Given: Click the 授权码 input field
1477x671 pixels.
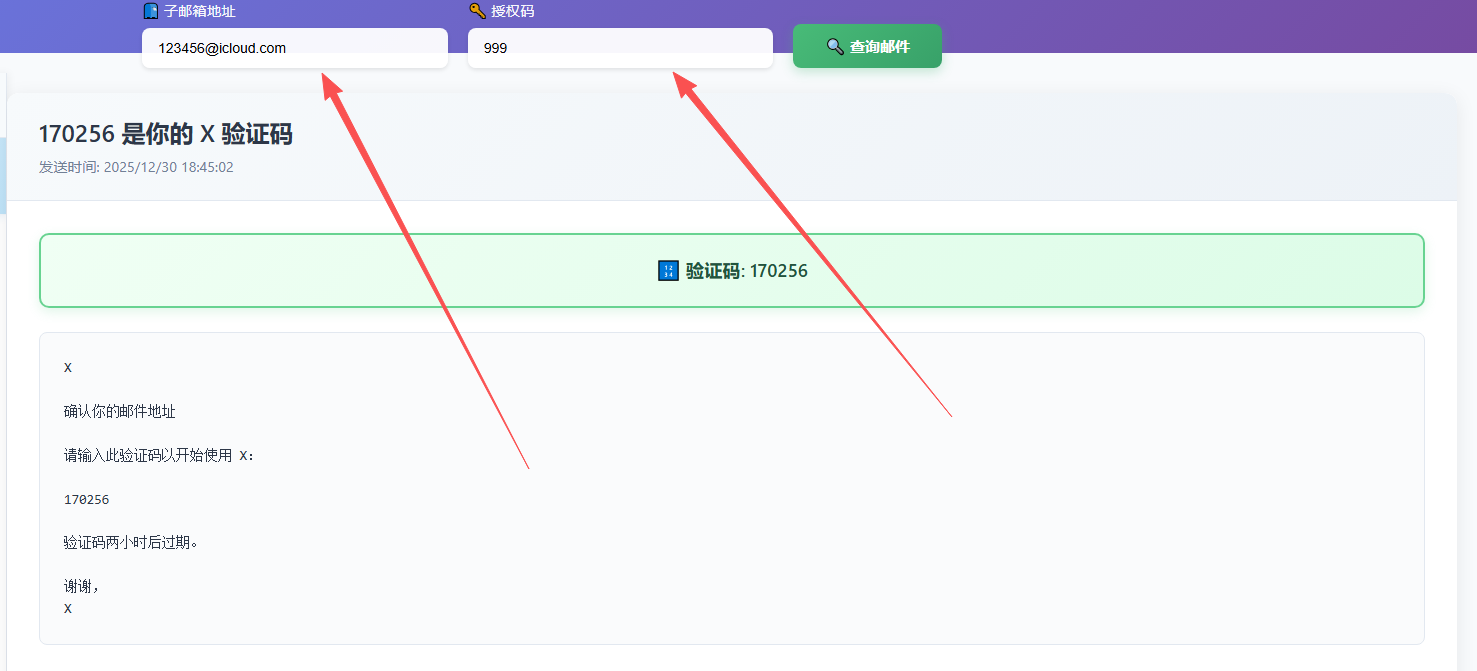Looking at the screenshot, I should [620, 48].
